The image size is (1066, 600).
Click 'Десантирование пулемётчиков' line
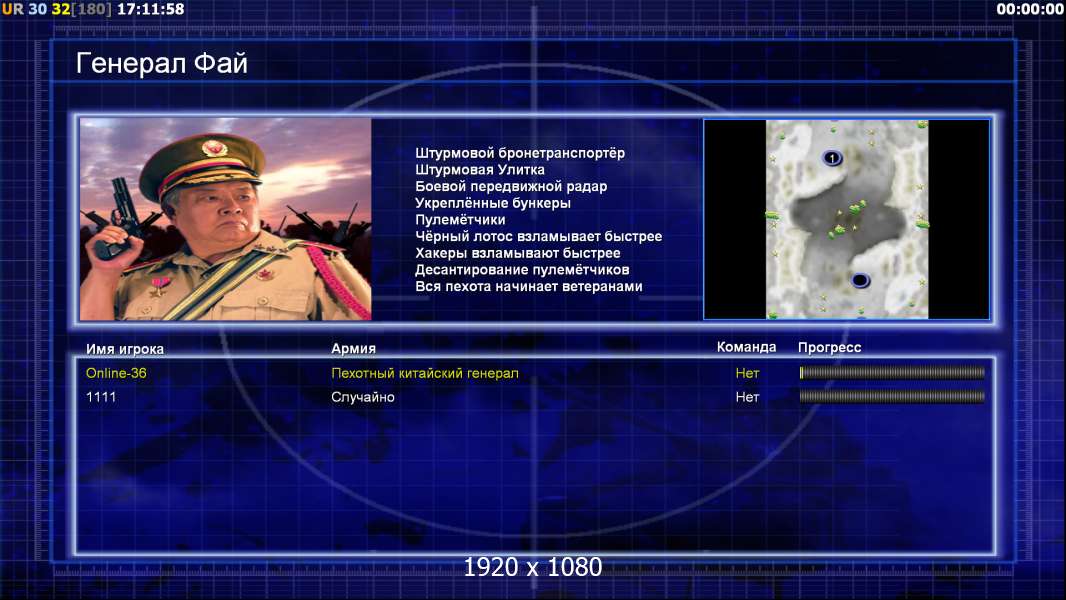click(x=522, y=270)
